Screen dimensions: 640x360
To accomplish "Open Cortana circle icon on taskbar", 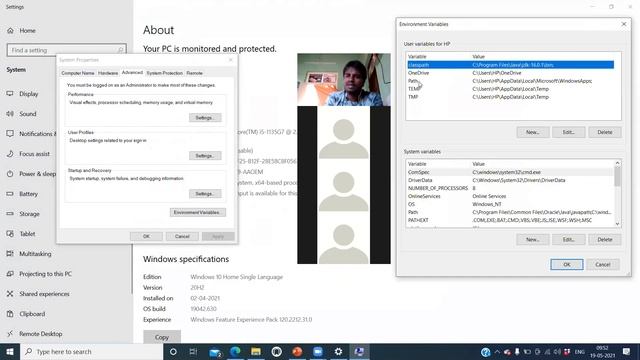I will click(173, 351).
